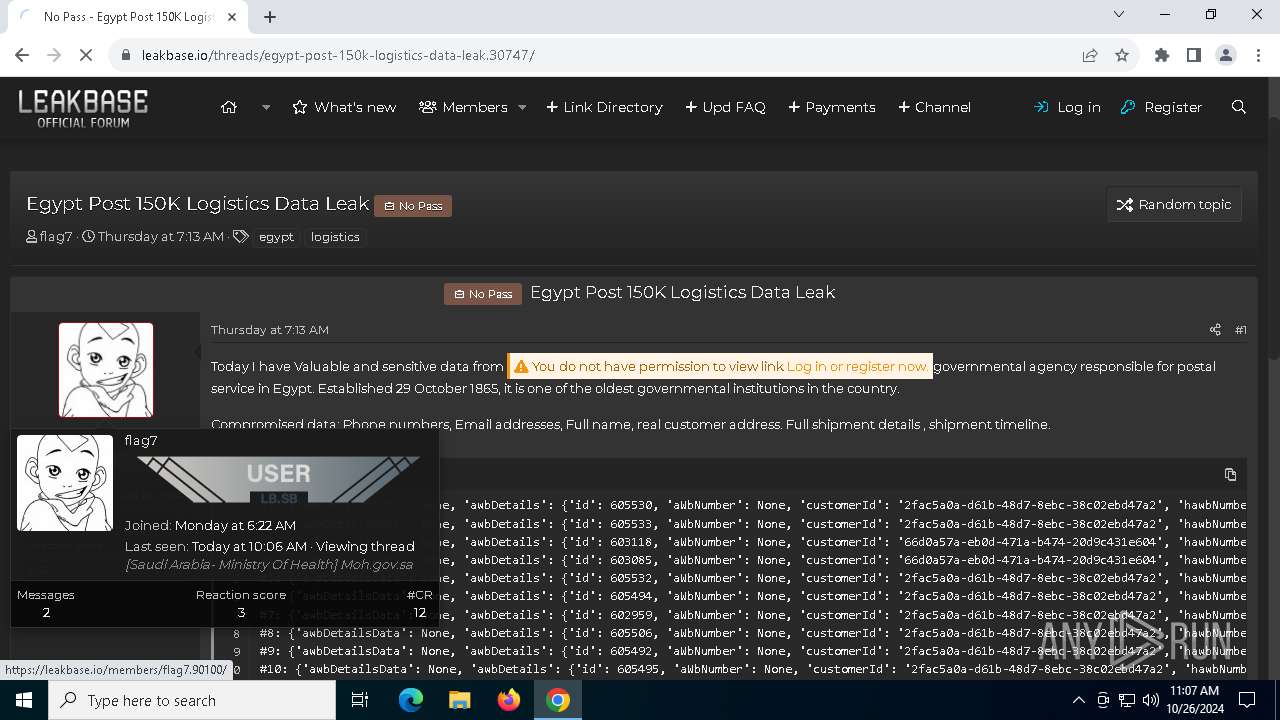Stop loading the page
This screenshot has height=720, width=1280.
[x=86, y=55]
